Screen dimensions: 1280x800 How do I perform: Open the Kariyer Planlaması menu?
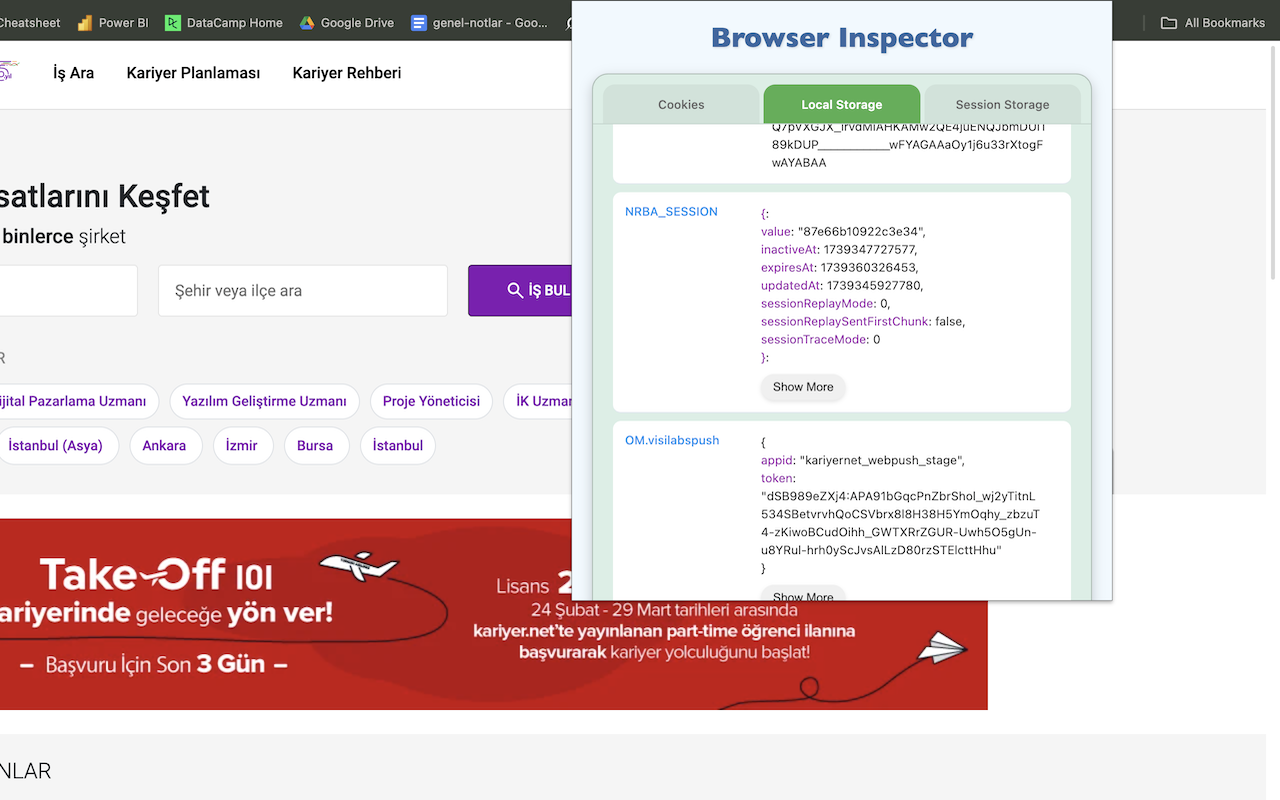click(x=193, y=73)
